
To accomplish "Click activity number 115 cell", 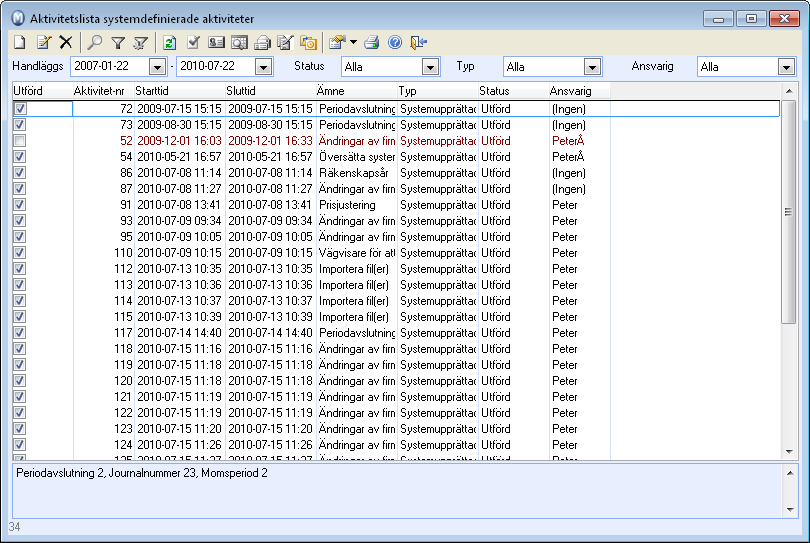I will tap(103, 317).
